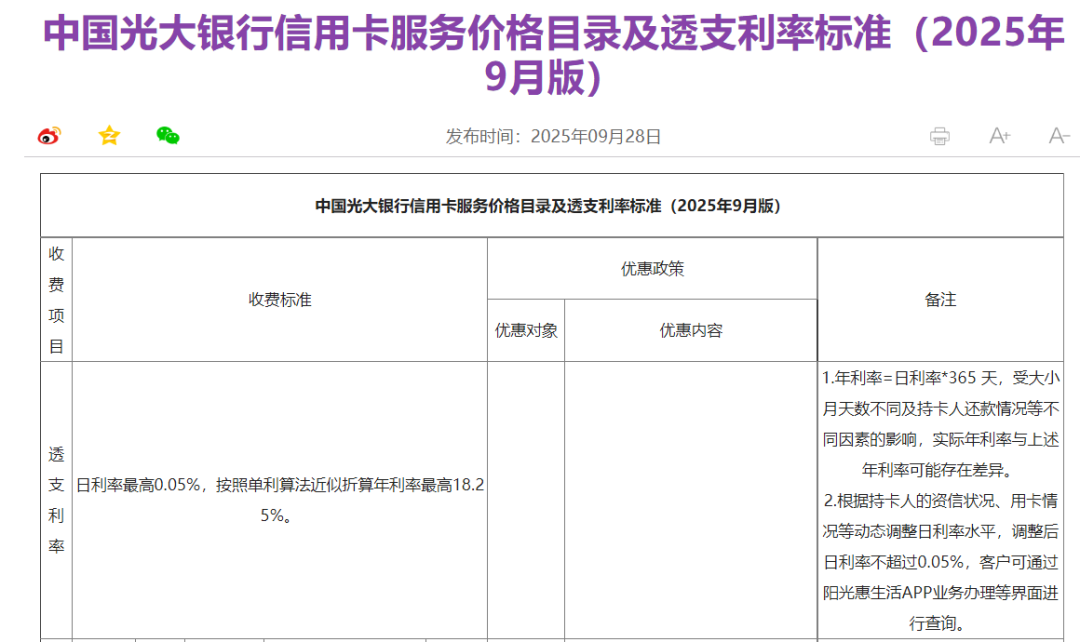The width and height of the screenshot is (1080, 642).
Task: Click the 透支利率 row label
Action: (57, 500)
